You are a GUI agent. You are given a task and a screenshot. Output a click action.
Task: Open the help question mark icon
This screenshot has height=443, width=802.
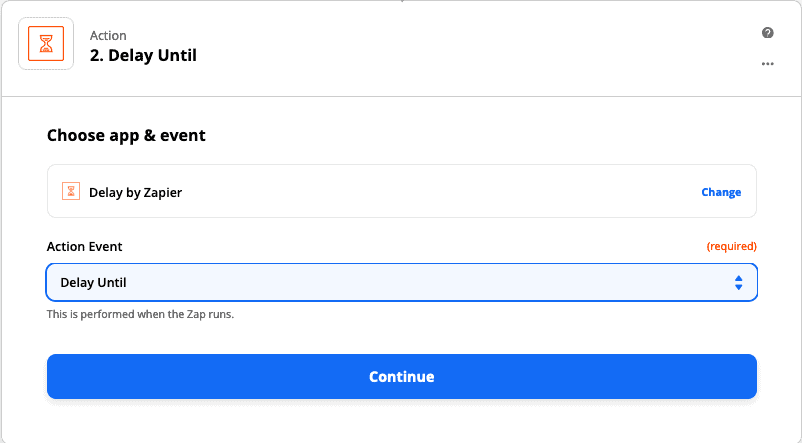tap(767, 33)
